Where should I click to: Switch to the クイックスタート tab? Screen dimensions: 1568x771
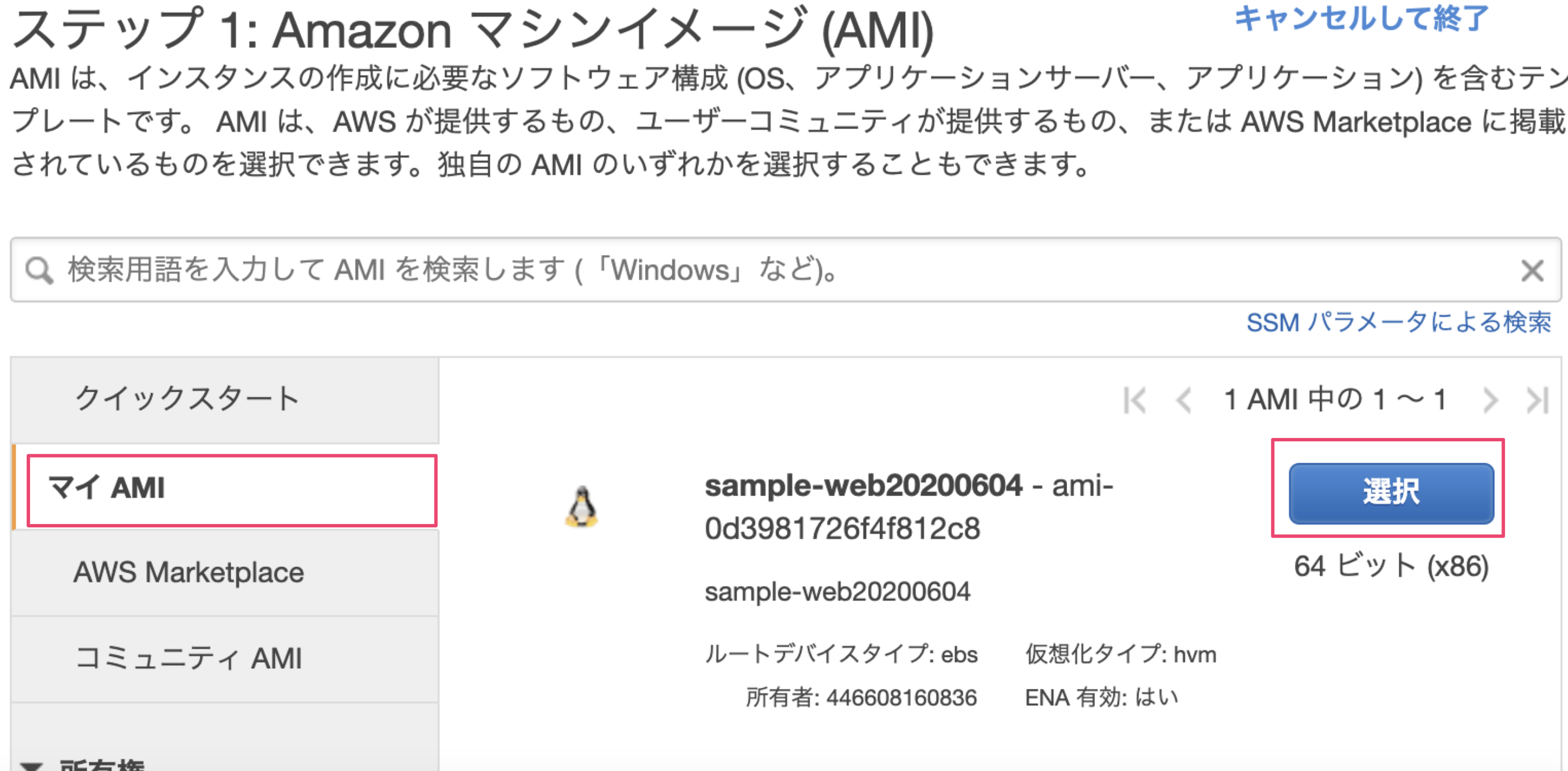pos(188,399)
